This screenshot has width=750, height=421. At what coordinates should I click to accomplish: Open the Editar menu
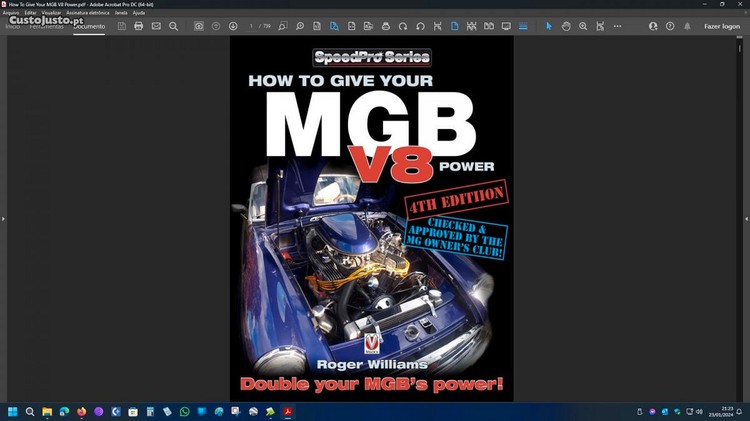(30, 13)
